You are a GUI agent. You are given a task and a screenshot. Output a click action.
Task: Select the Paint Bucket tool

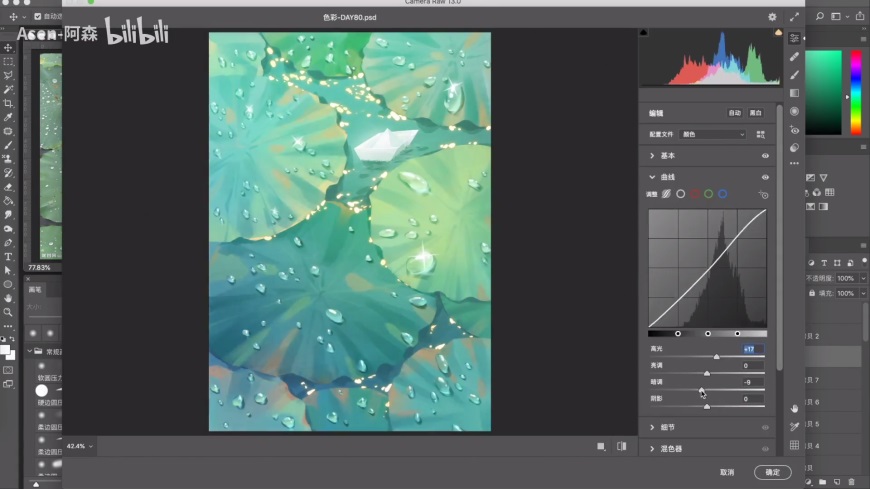point(8,201)
